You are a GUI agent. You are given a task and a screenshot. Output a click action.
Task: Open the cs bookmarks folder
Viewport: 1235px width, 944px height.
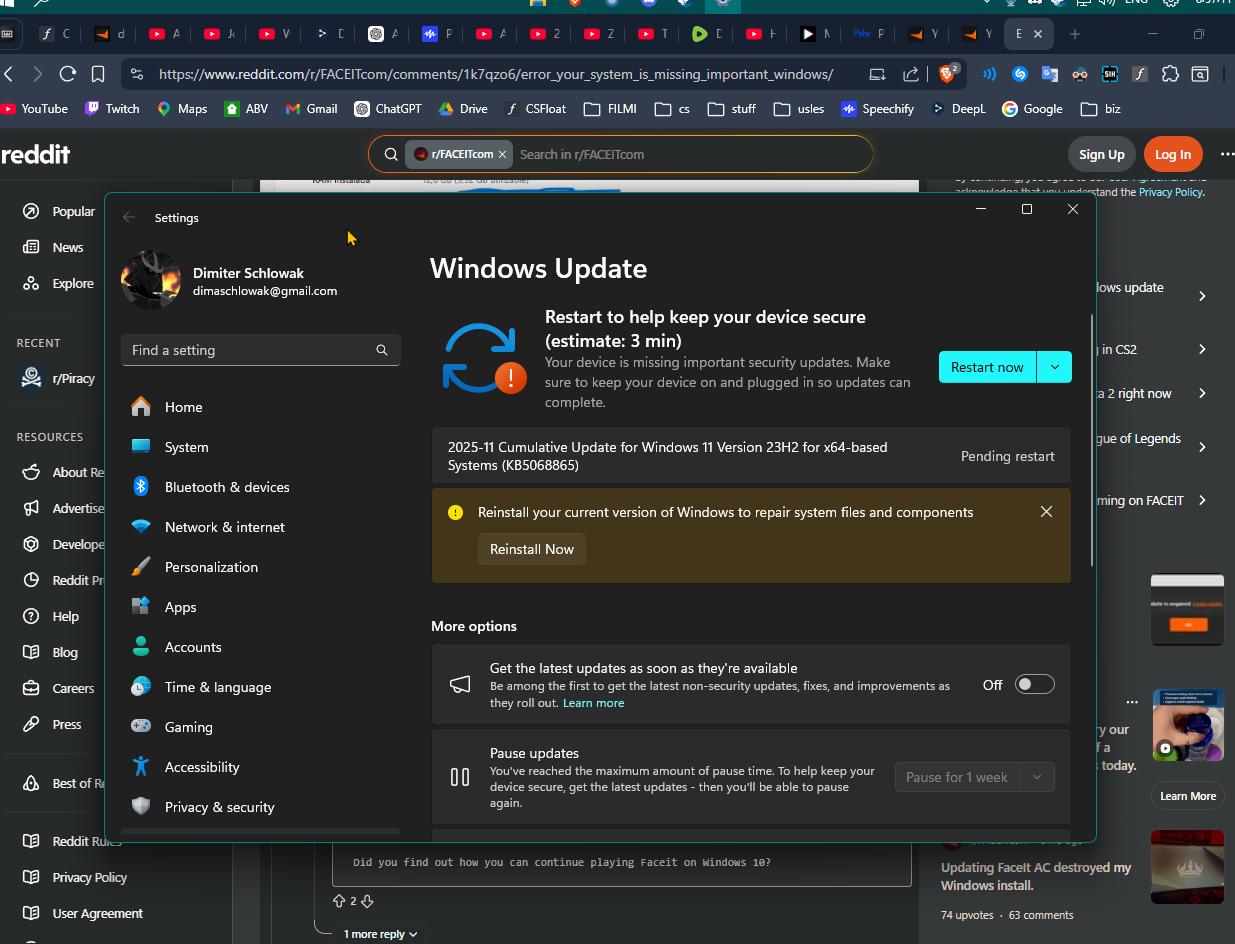(673, 108)
